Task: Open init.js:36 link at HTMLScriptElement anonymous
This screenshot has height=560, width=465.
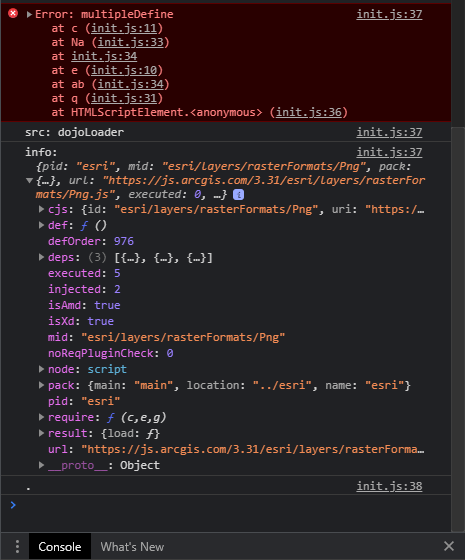Action: (309, 112)
